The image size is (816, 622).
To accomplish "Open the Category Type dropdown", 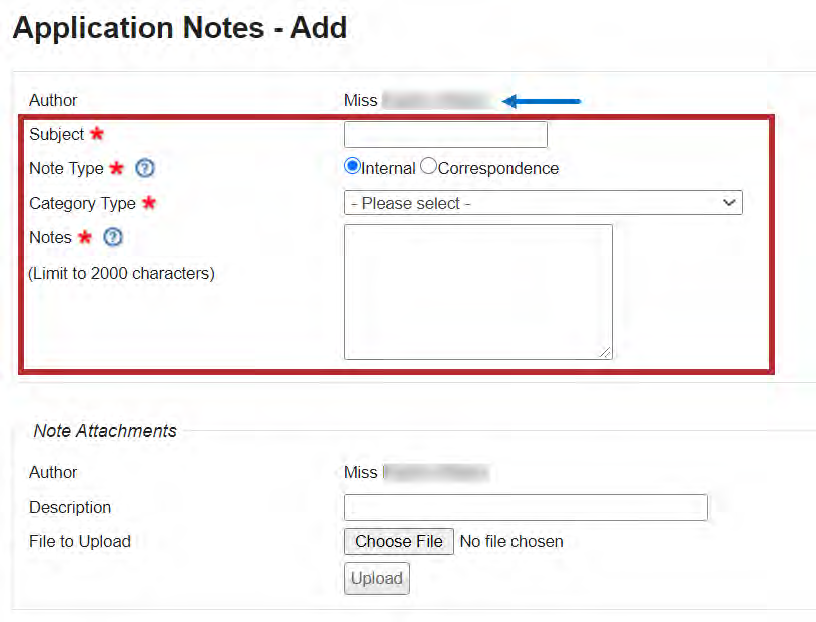I will tap(543, 203).
